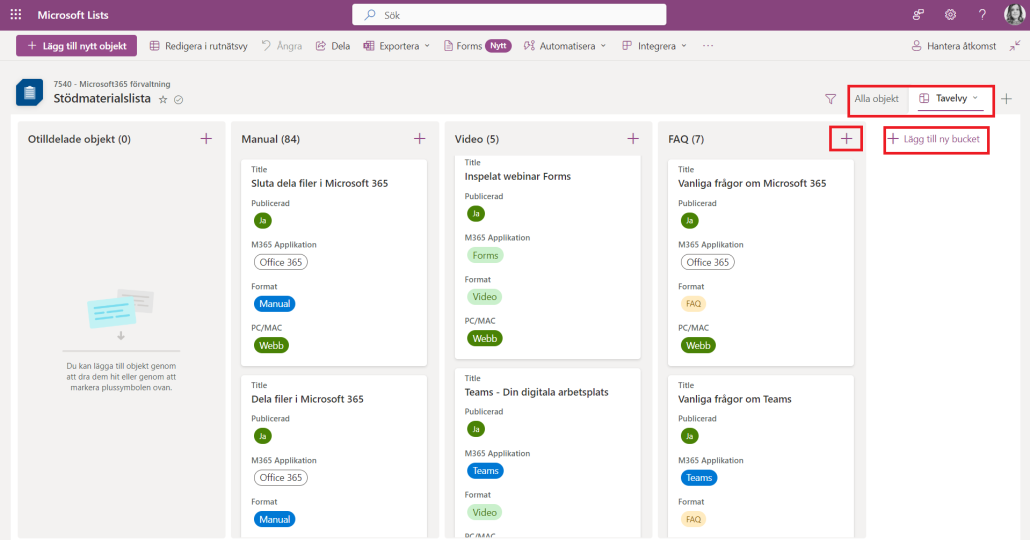Viewport: 1030px width, 540px height.
Task: Open card Sluta dela filer i Microsoft 365
Action: (x=334, y=263)
